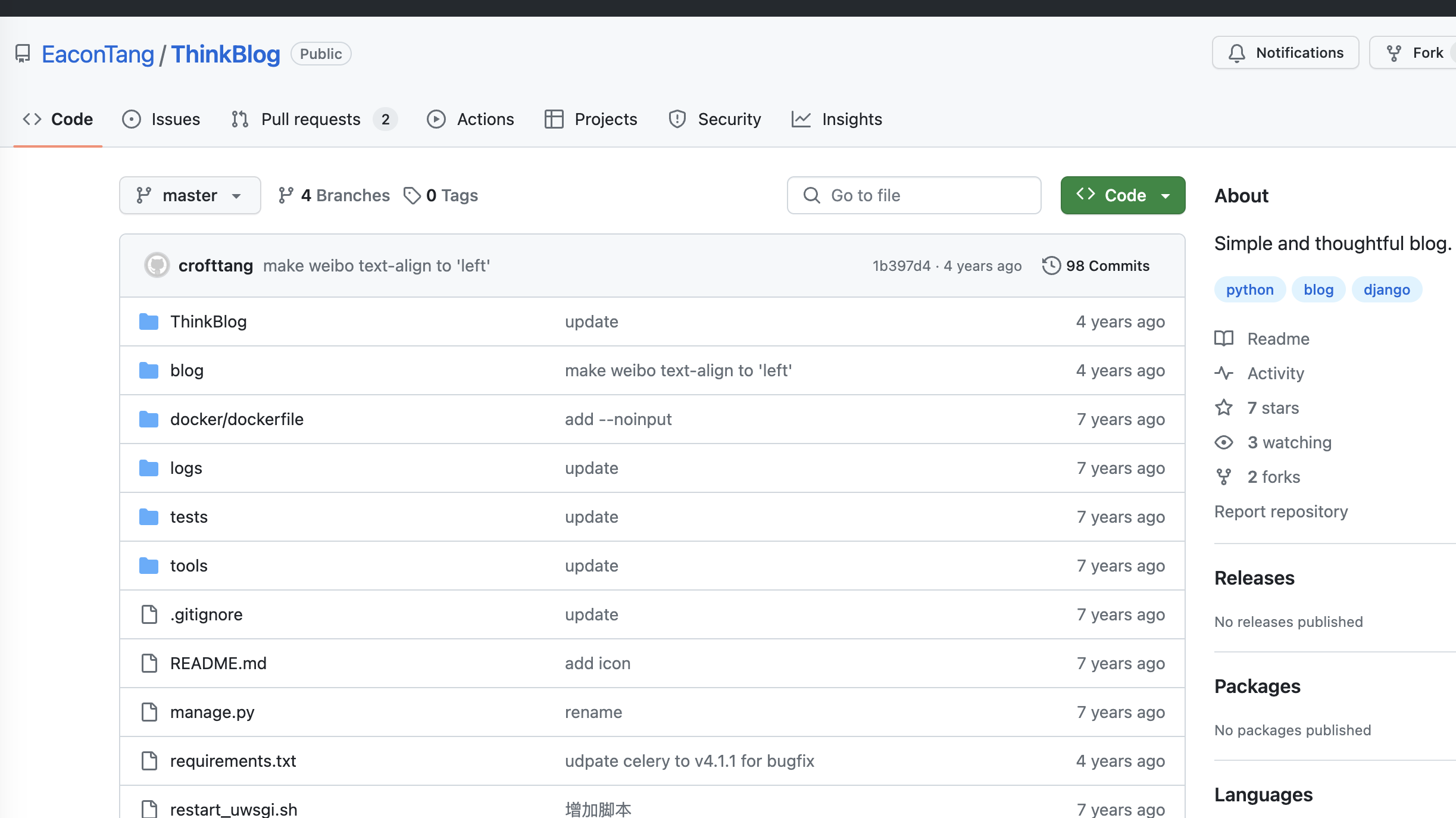Open 'add --noinput' commit message

(x=618, y=419)
